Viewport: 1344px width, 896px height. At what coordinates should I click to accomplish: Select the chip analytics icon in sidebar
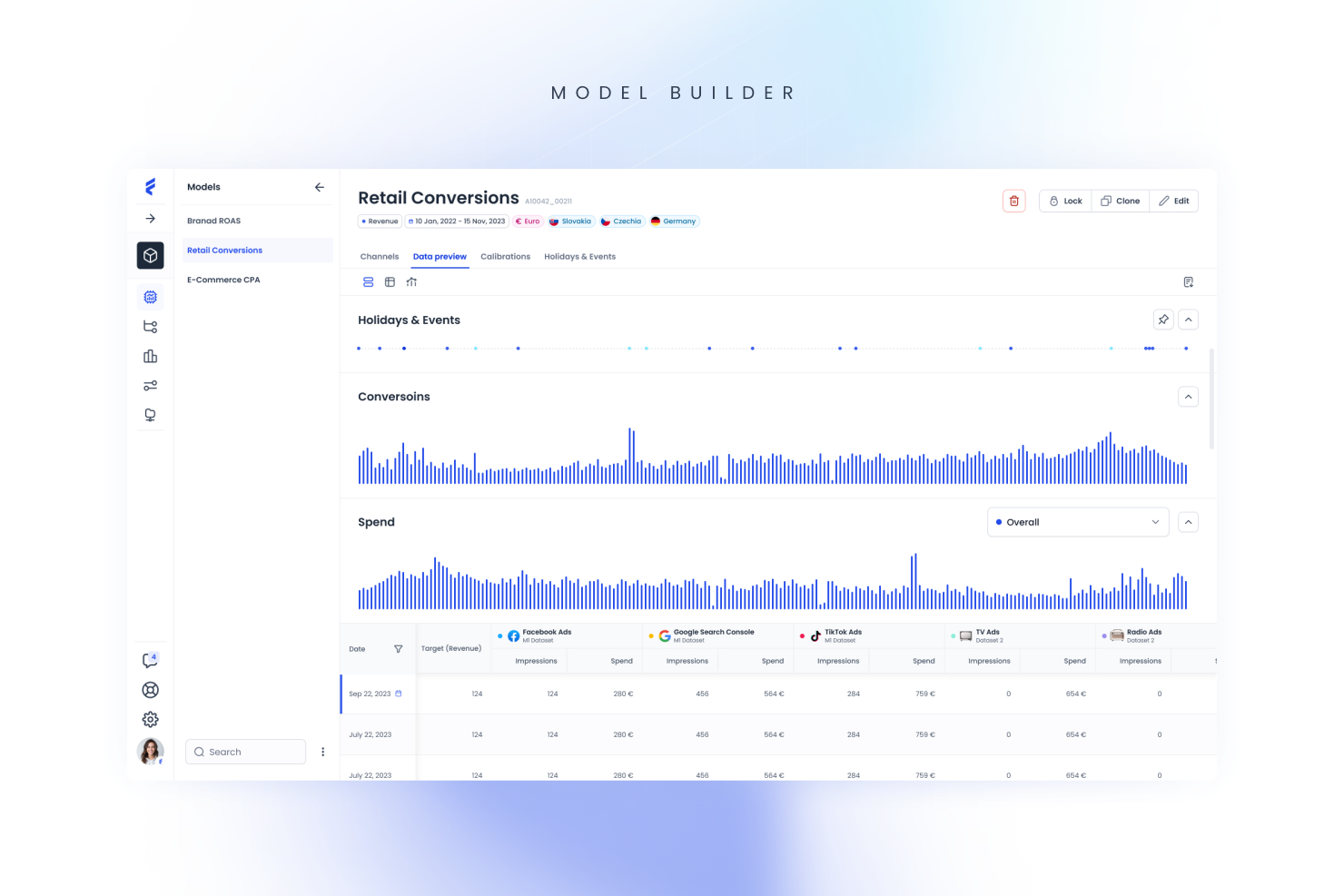coord(151,297)
